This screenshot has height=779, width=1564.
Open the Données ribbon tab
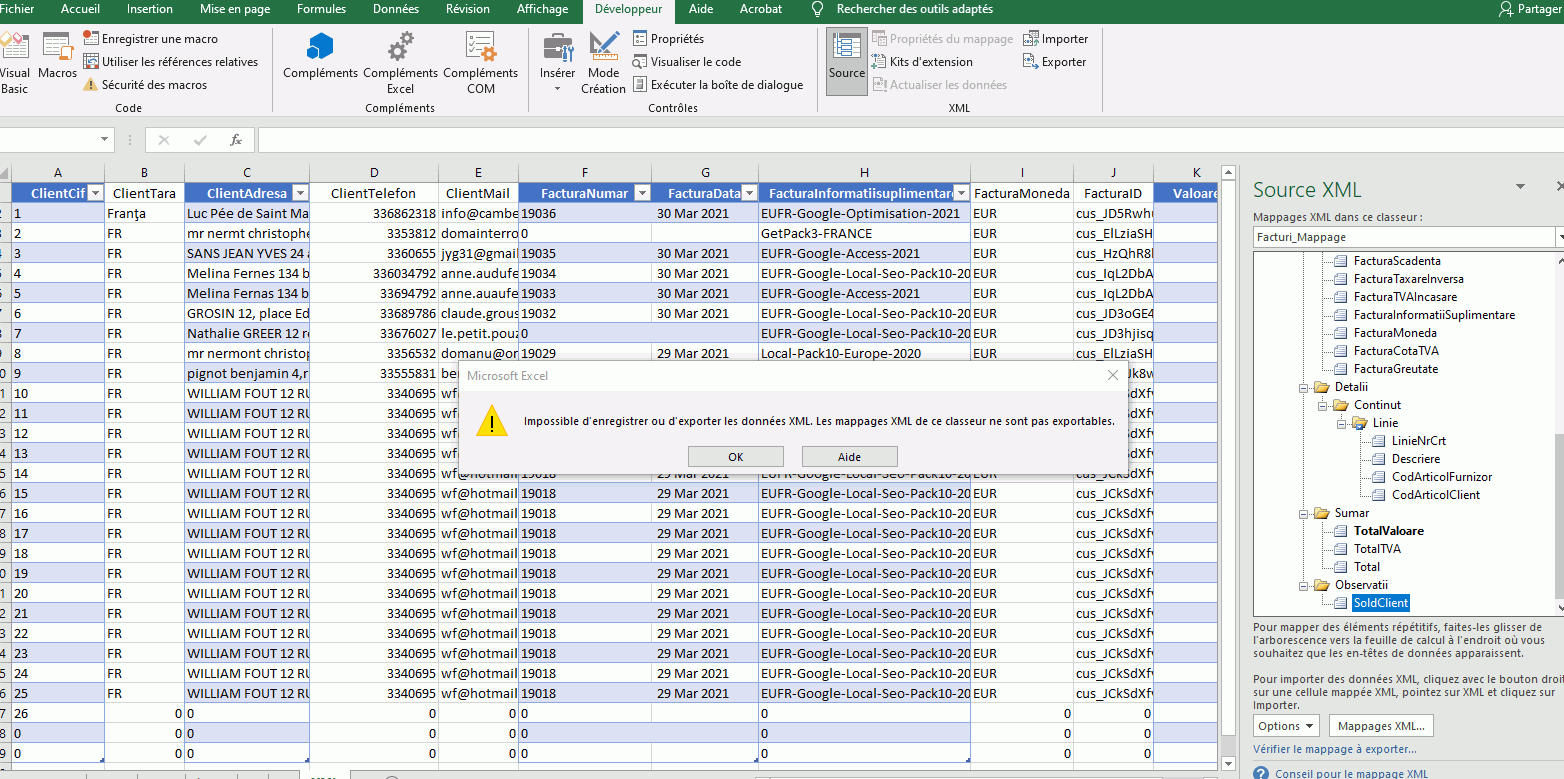(396, 9)
